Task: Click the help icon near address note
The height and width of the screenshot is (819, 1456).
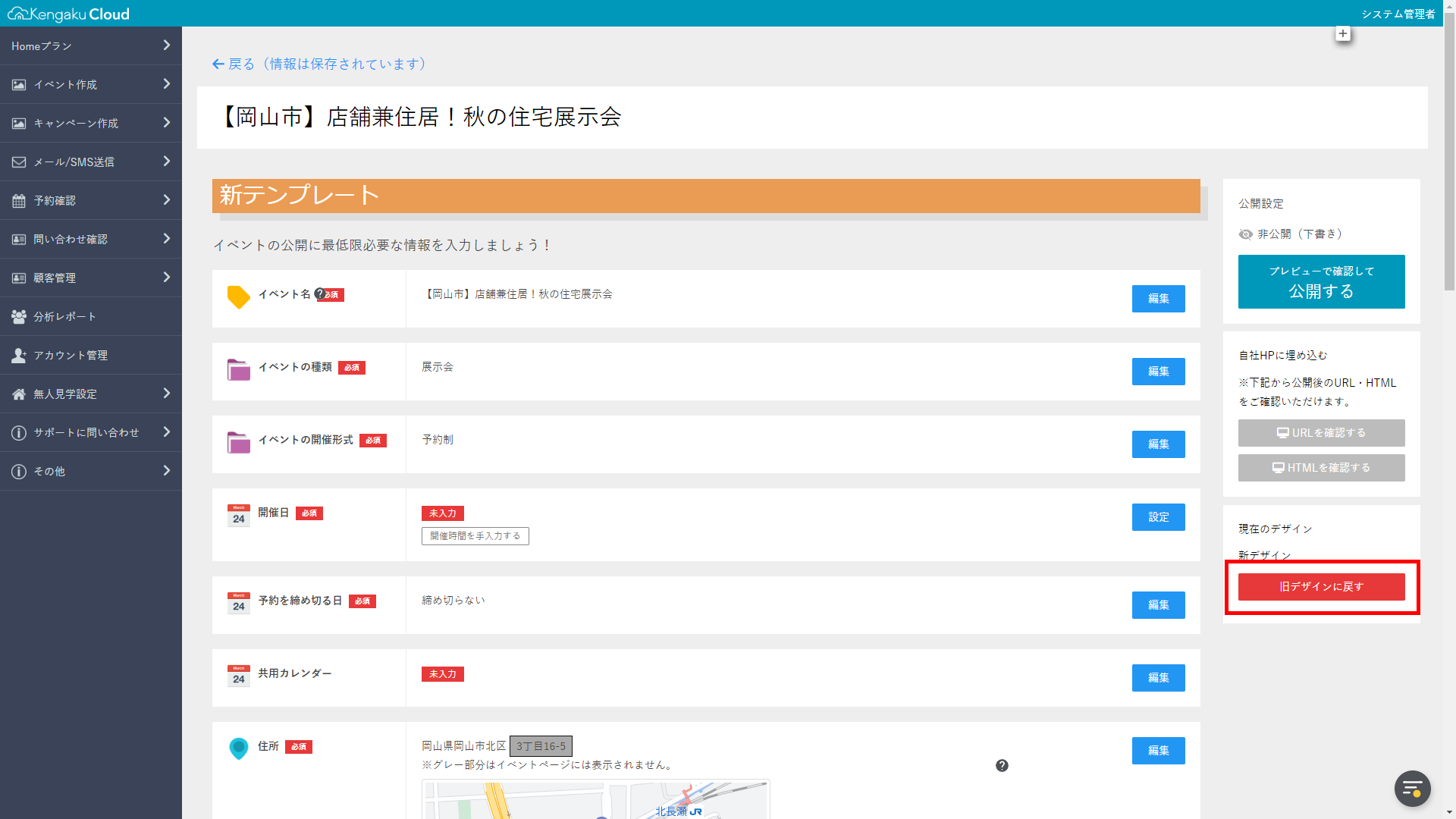Action: click(x=1002, y=765)
